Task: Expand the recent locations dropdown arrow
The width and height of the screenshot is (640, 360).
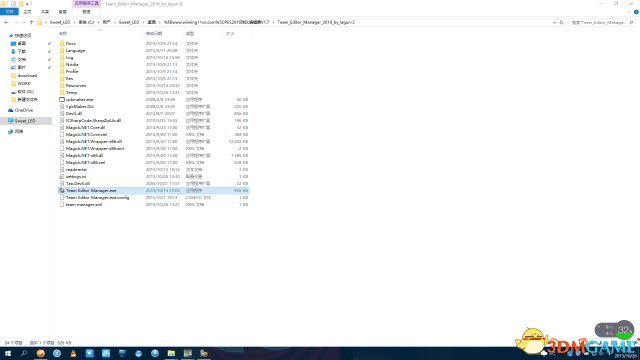Action: click(x=24, y=22)
